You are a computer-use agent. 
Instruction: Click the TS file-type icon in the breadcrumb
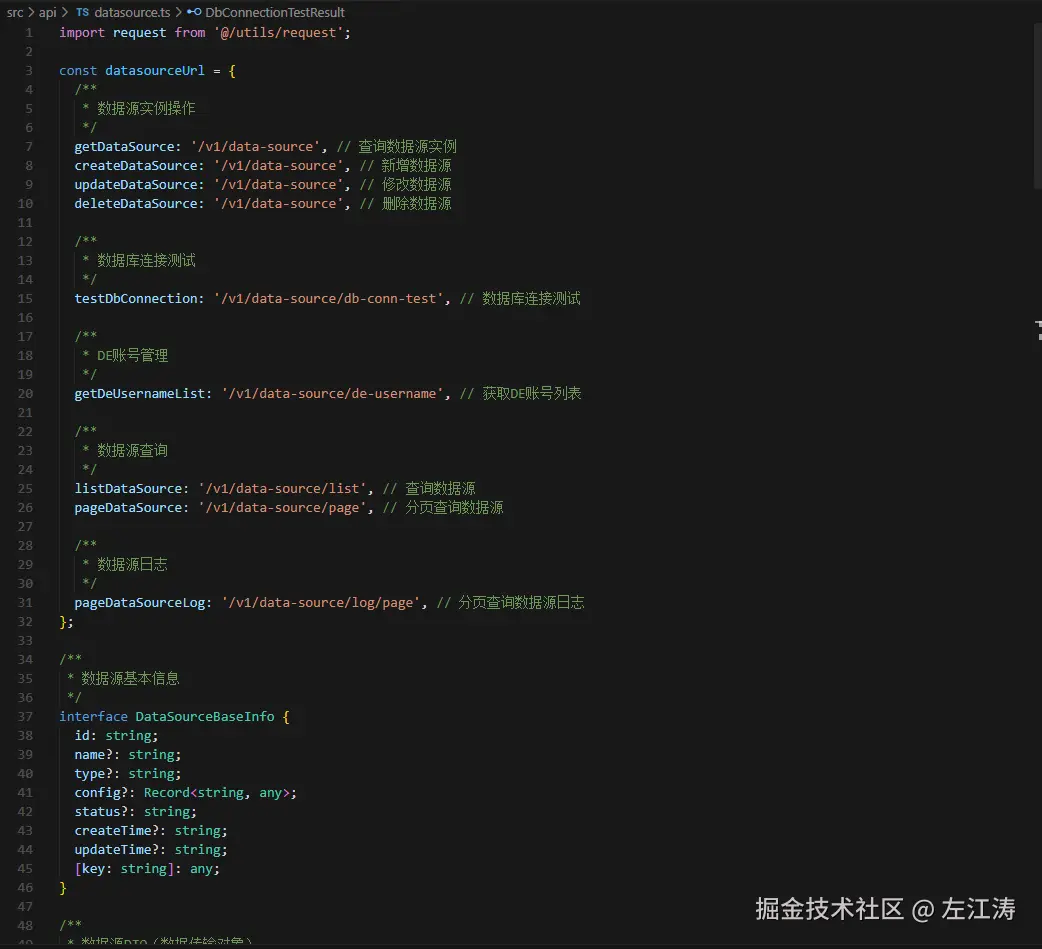point(82,12)
